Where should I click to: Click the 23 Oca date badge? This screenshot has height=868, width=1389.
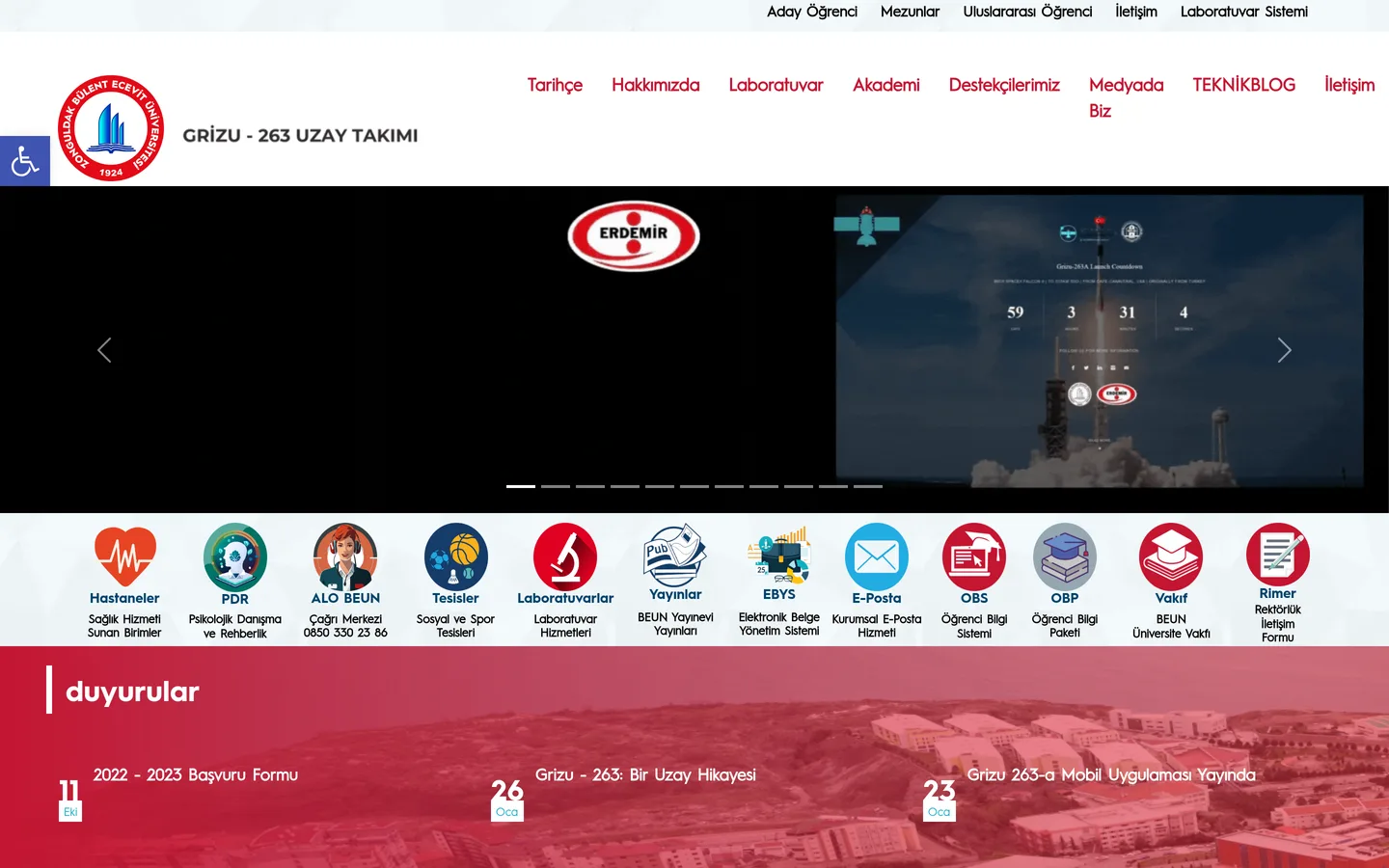point(940,800)
